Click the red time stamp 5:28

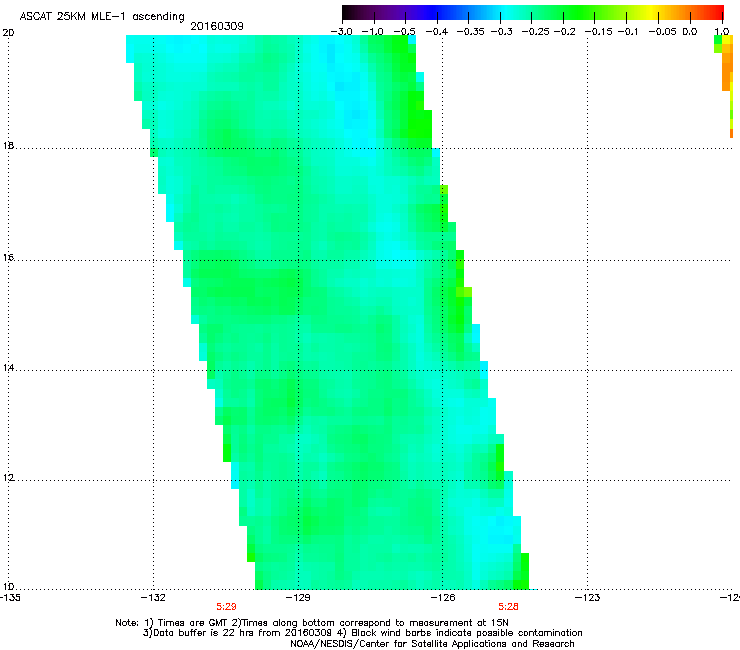coord(508,607)
